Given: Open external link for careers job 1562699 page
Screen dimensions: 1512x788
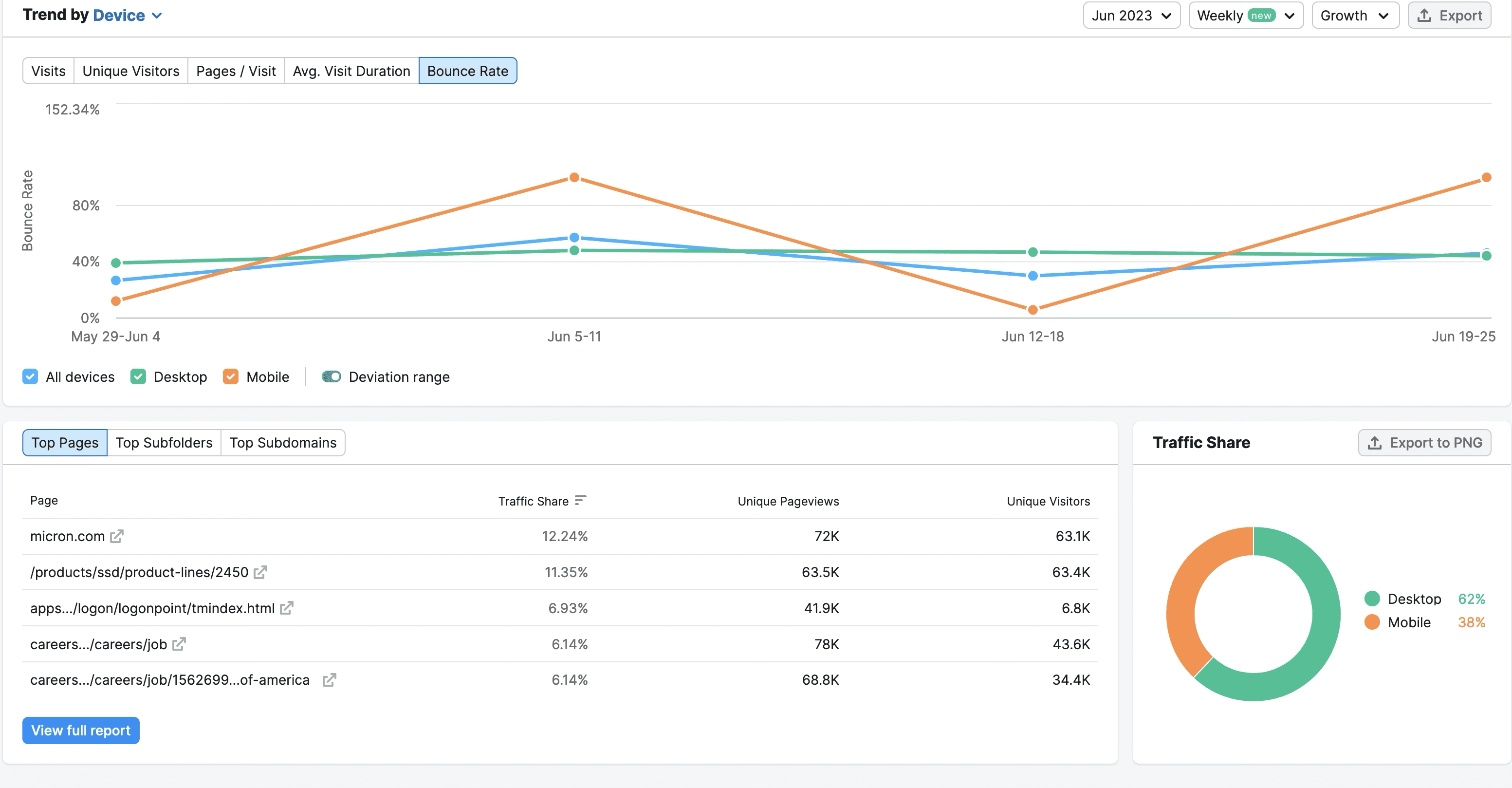Looking at the screenshot, I should [329, 680].
